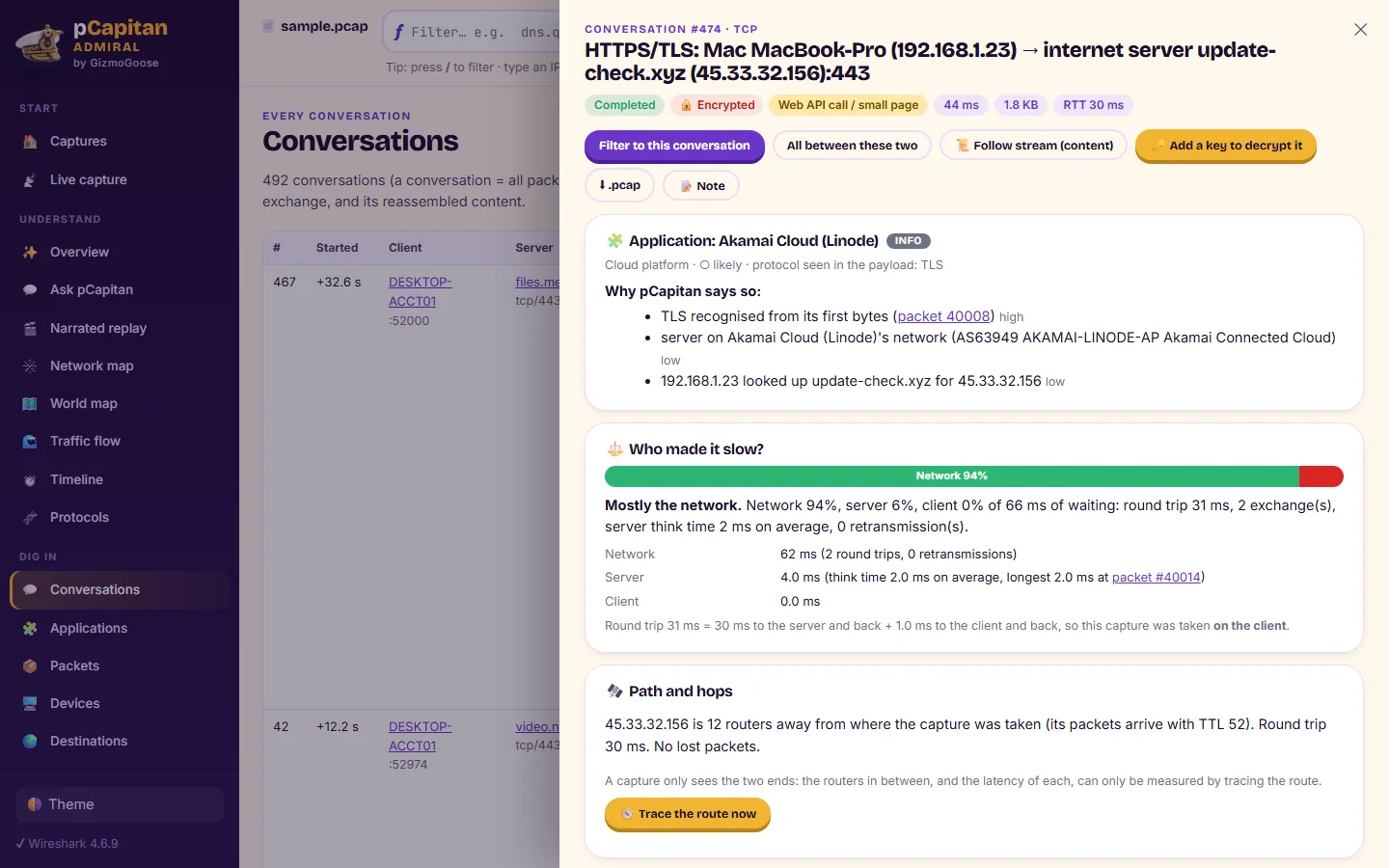
Task: Open the Conversations menu item
Action: pyautogui.click(x=120, y=590)
